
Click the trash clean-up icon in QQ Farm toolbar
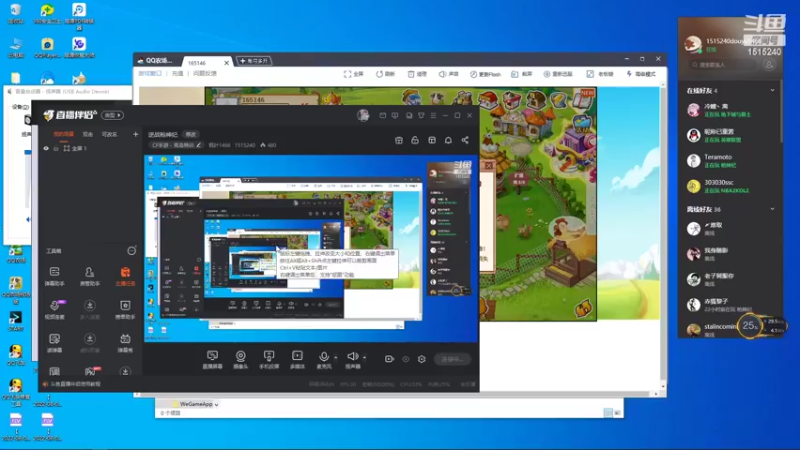pyautogui.click(x=411, y=74)
